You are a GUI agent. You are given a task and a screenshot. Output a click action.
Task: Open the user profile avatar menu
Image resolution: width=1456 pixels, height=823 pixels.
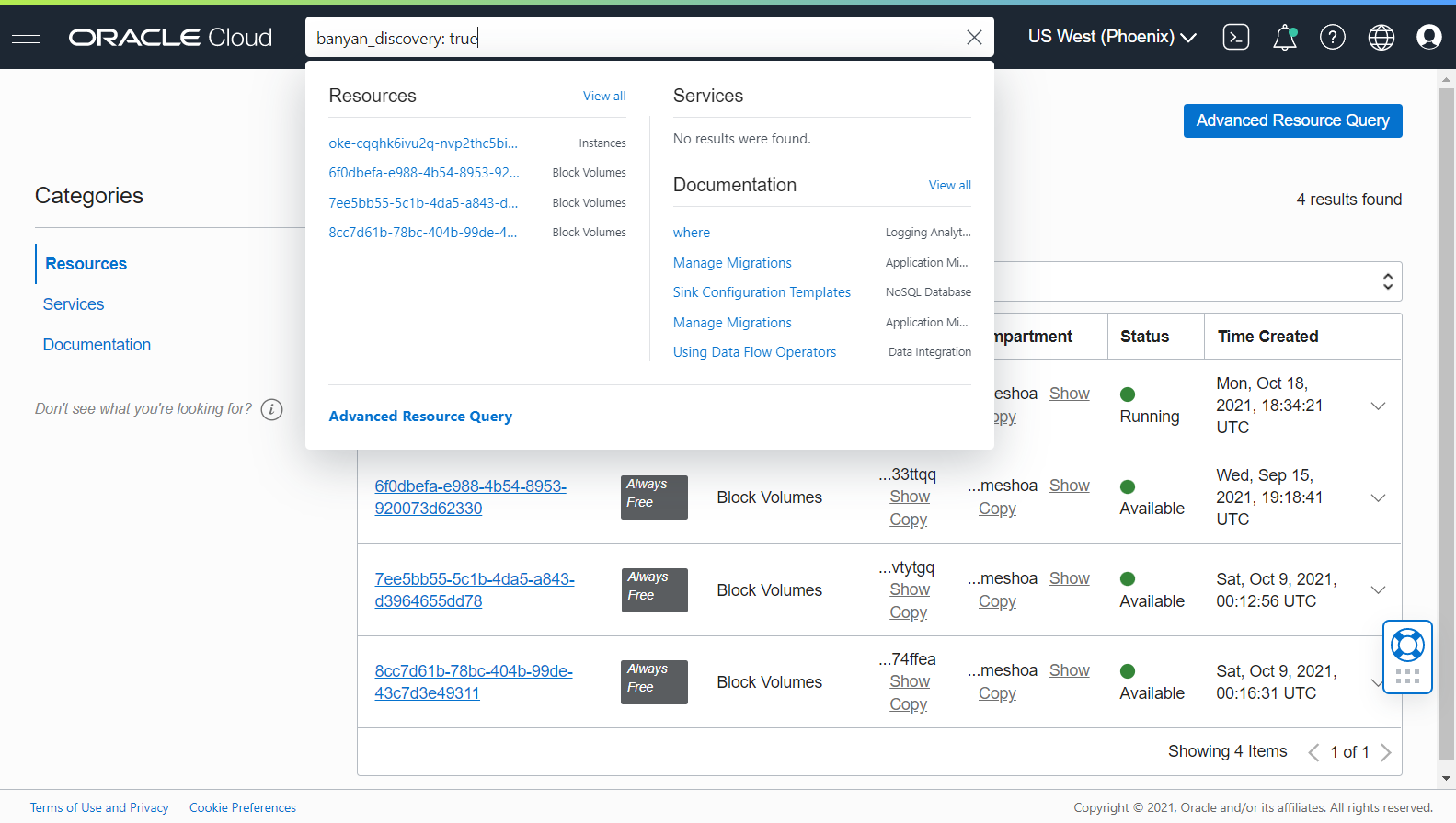(1428, 37)
